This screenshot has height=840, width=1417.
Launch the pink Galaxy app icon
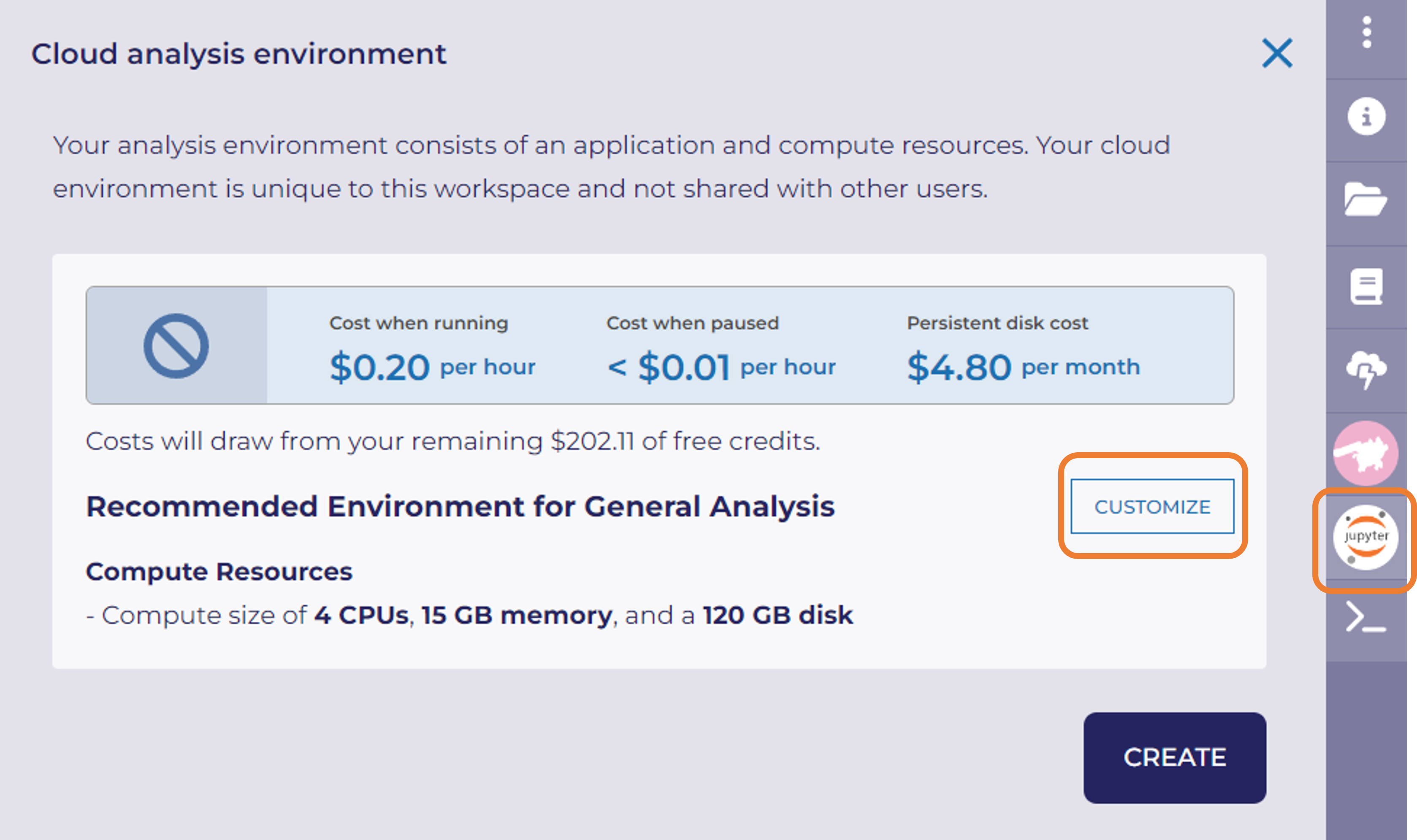(x=1366, y=453)
